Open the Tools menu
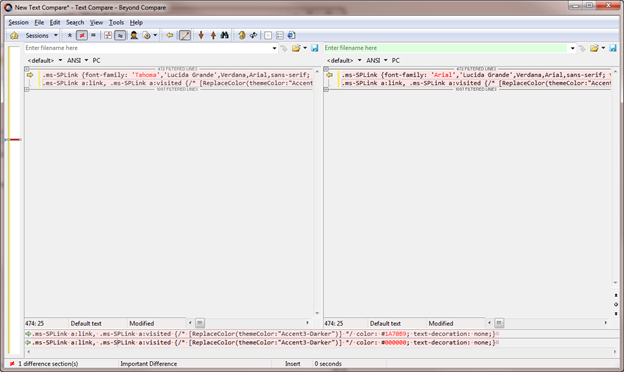 116,22
